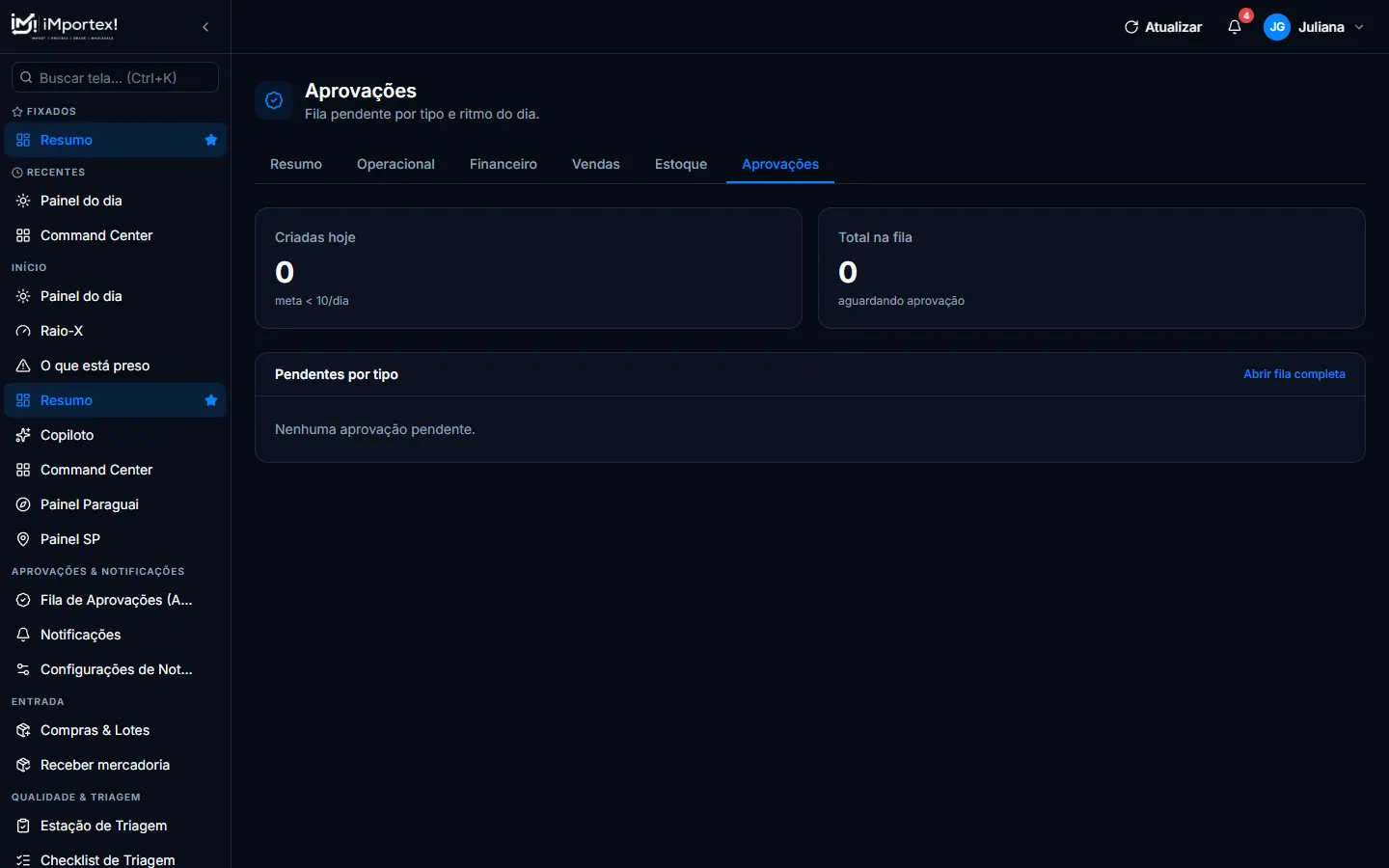Select the Estoque tab
This screenshot has width=1389, height=868.
point(681,164)
